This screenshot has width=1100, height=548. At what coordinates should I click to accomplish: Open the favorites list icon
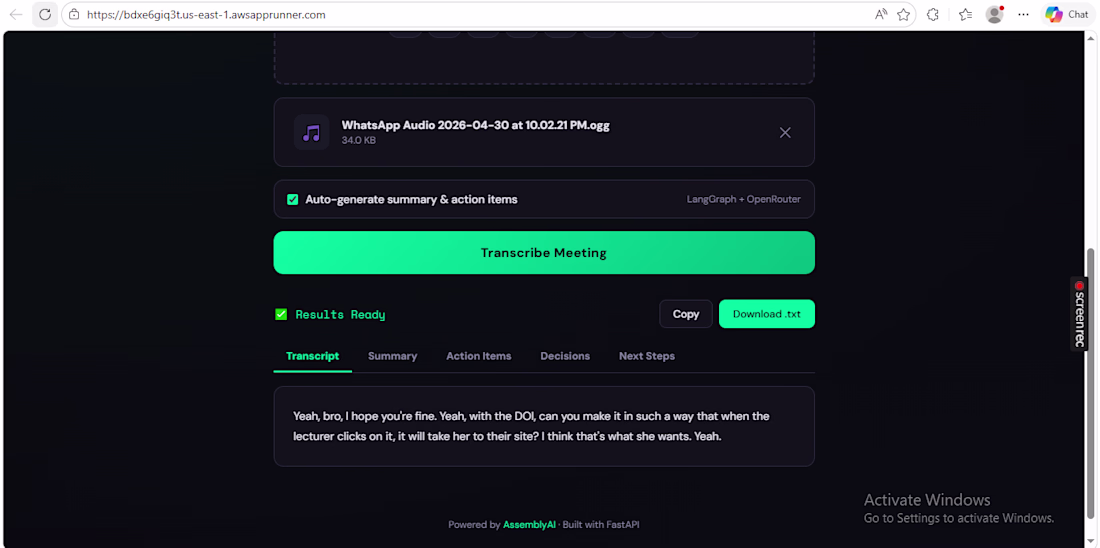click(965, 14)
